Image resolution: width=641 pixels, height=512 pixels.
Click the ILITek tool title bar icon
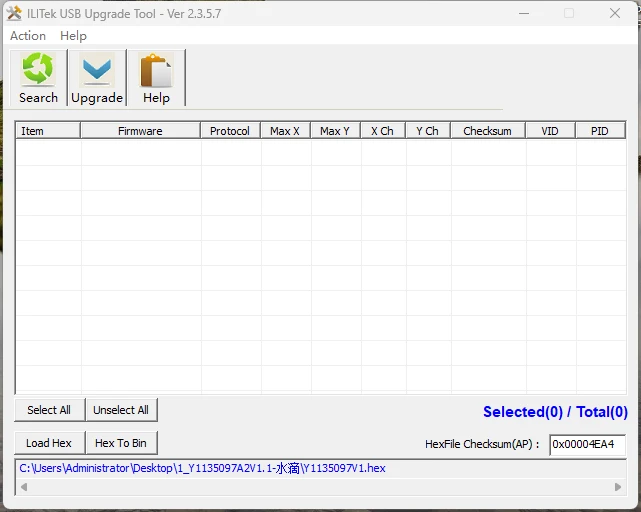tap(14, 13)
